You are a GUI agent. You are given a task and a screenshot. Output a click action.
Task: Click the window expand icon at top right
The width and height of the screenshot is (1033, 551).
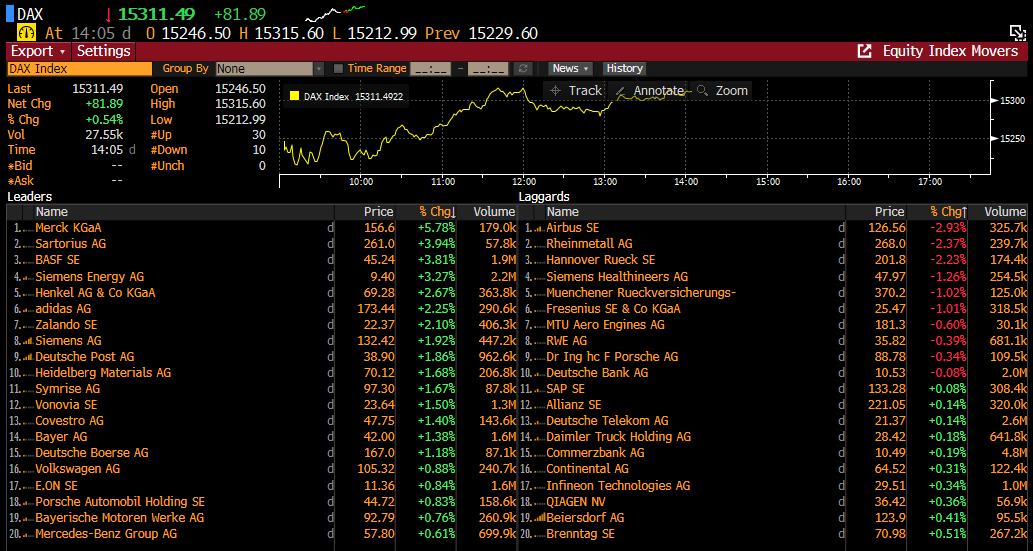1018,32
